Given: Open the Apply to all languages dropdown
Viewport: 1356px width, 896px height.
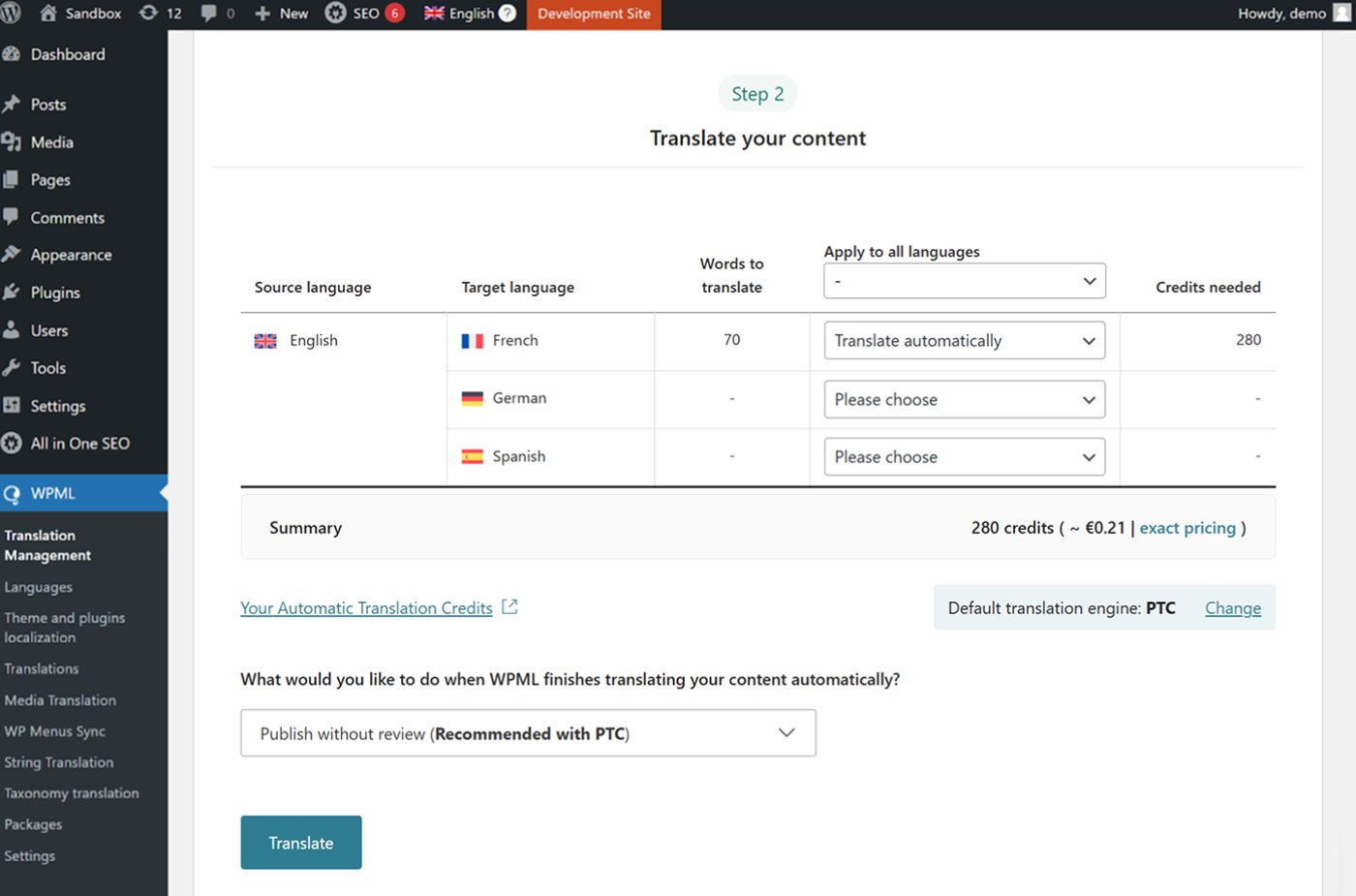Looking at the screenshot, I should point(965,281).
